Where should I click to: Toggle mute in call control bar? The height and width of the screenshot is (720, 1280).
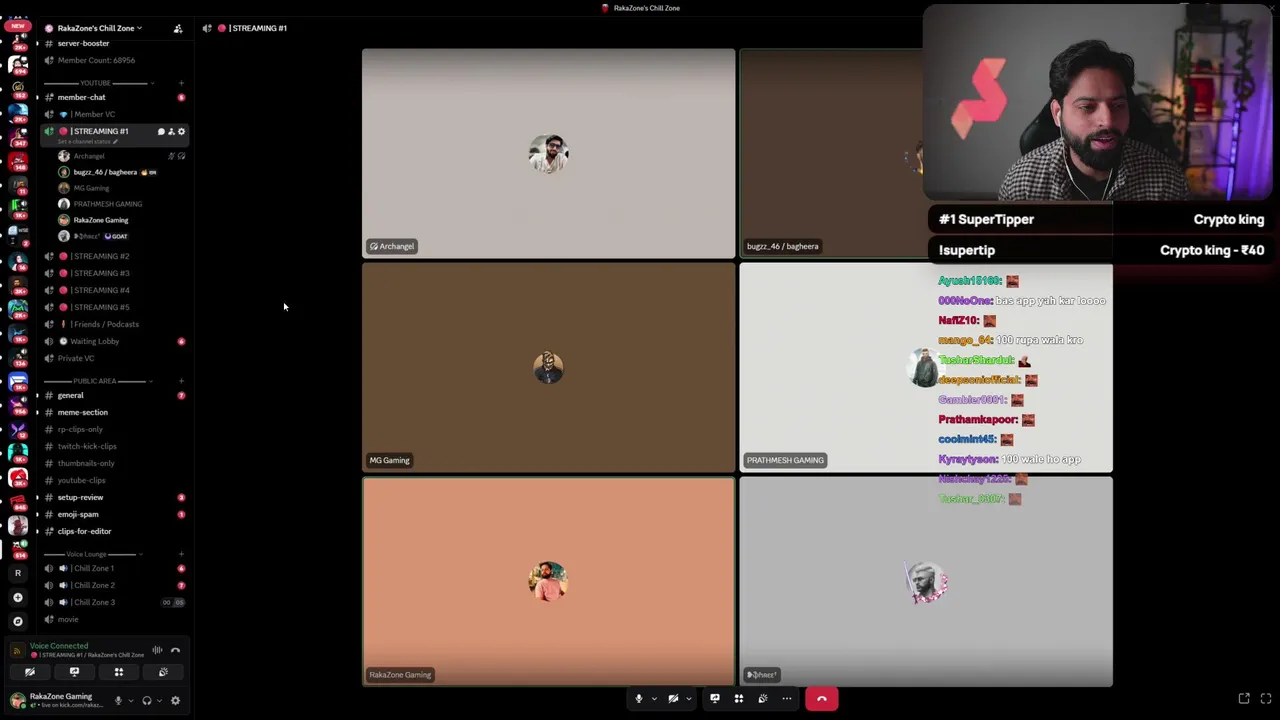pyautogui.click(x=639, y=699)
